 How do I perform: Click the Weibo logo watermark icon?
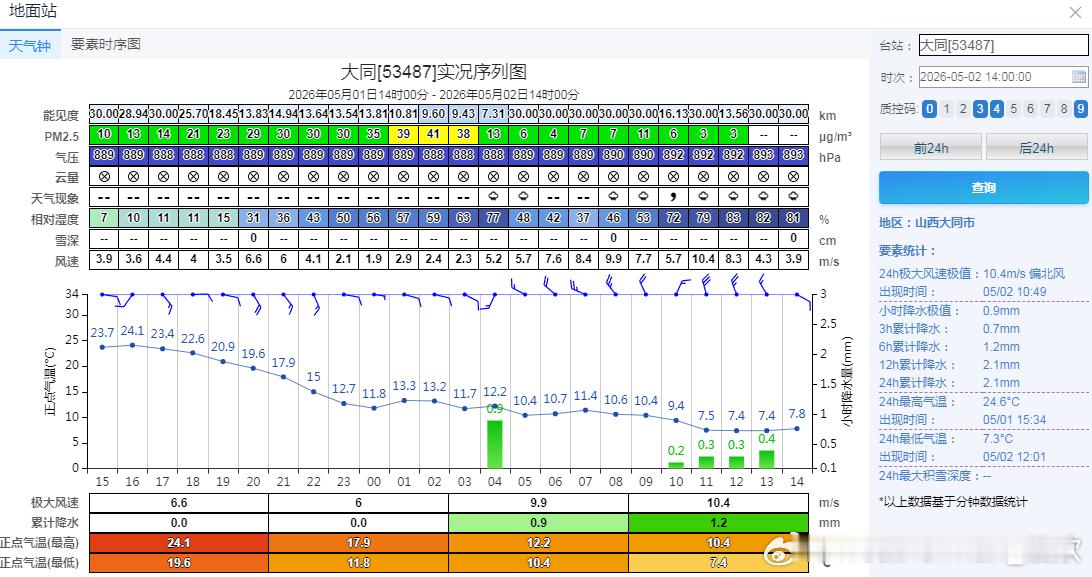[x=781, y=553]
